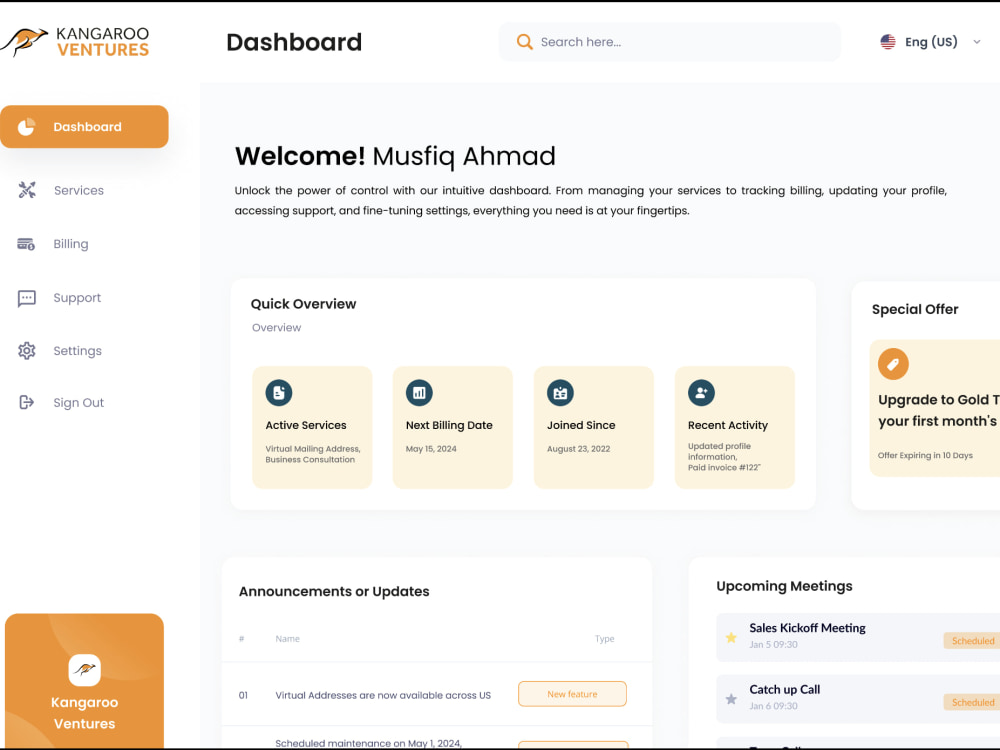1000x750 pixels.
Task: Click the Overview subtitle text
Action: pos(276,328)
